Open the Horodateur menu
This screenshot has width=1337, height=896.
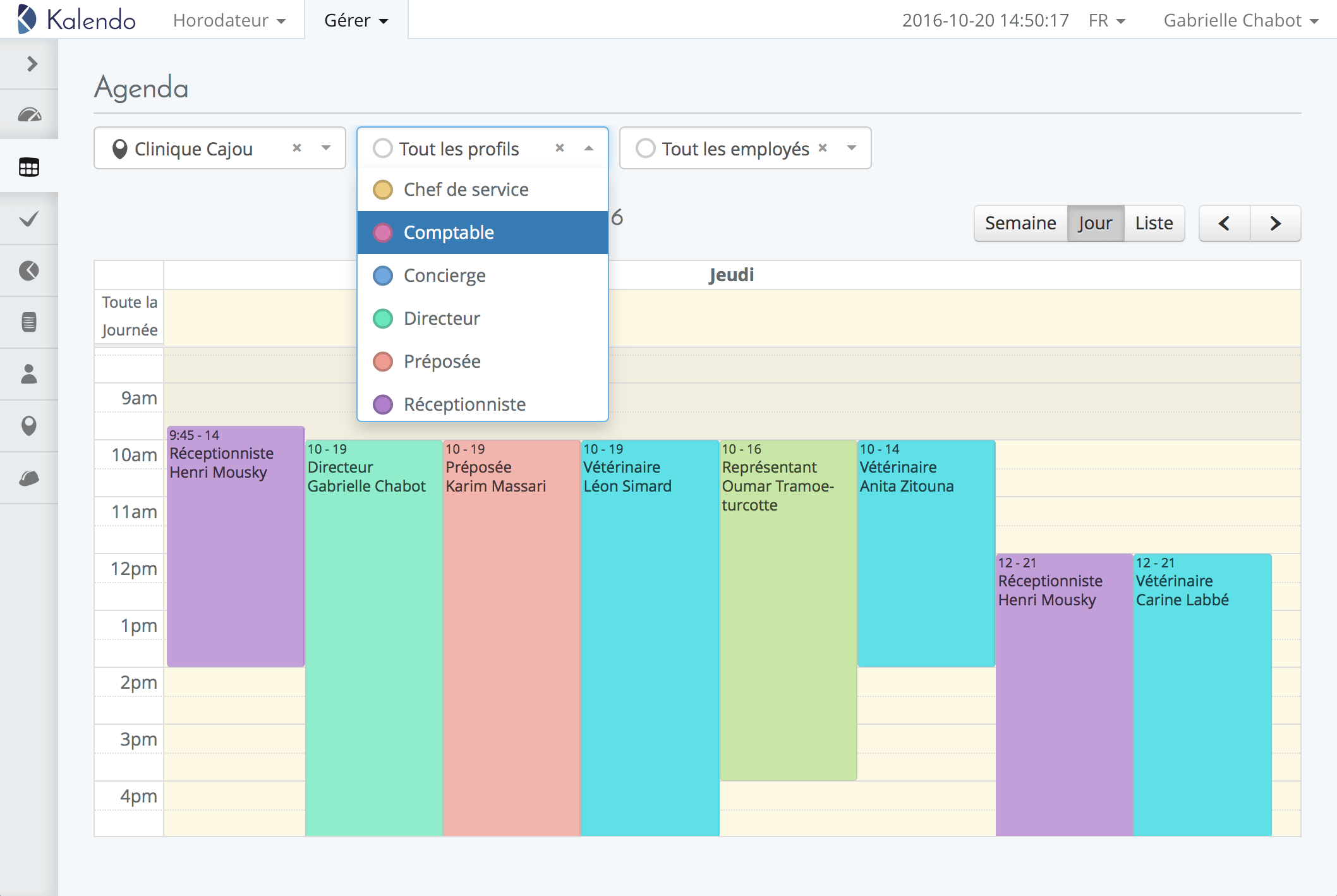pyautogui.click(x=229, y=20)
